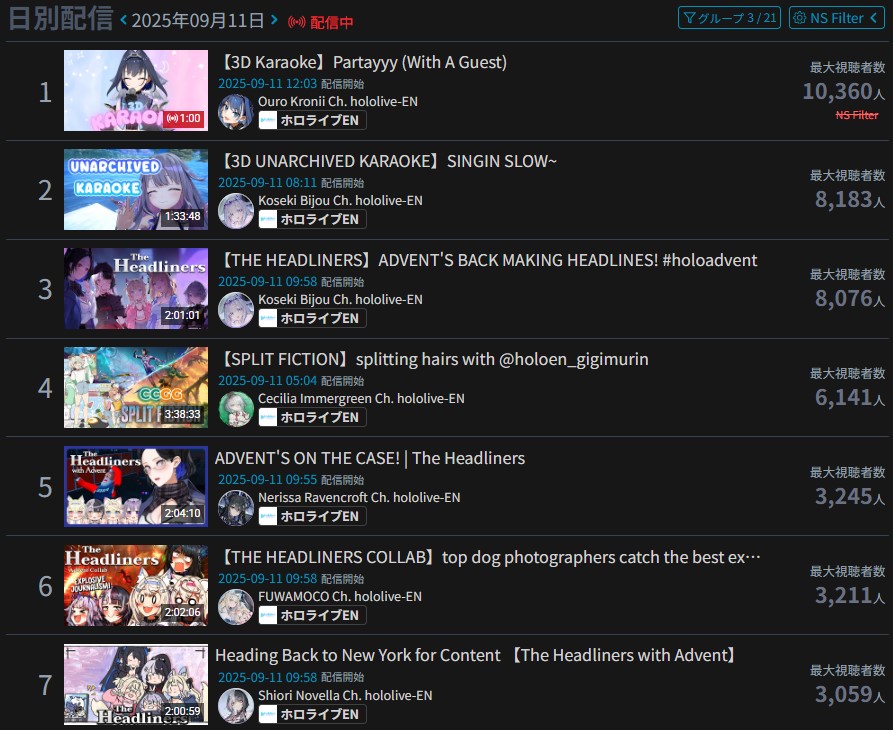893x730 pixels.
Task: Open the SINGIN SLOW unarchived karaoke thumbnail
Action: click(x=136, y=190)
